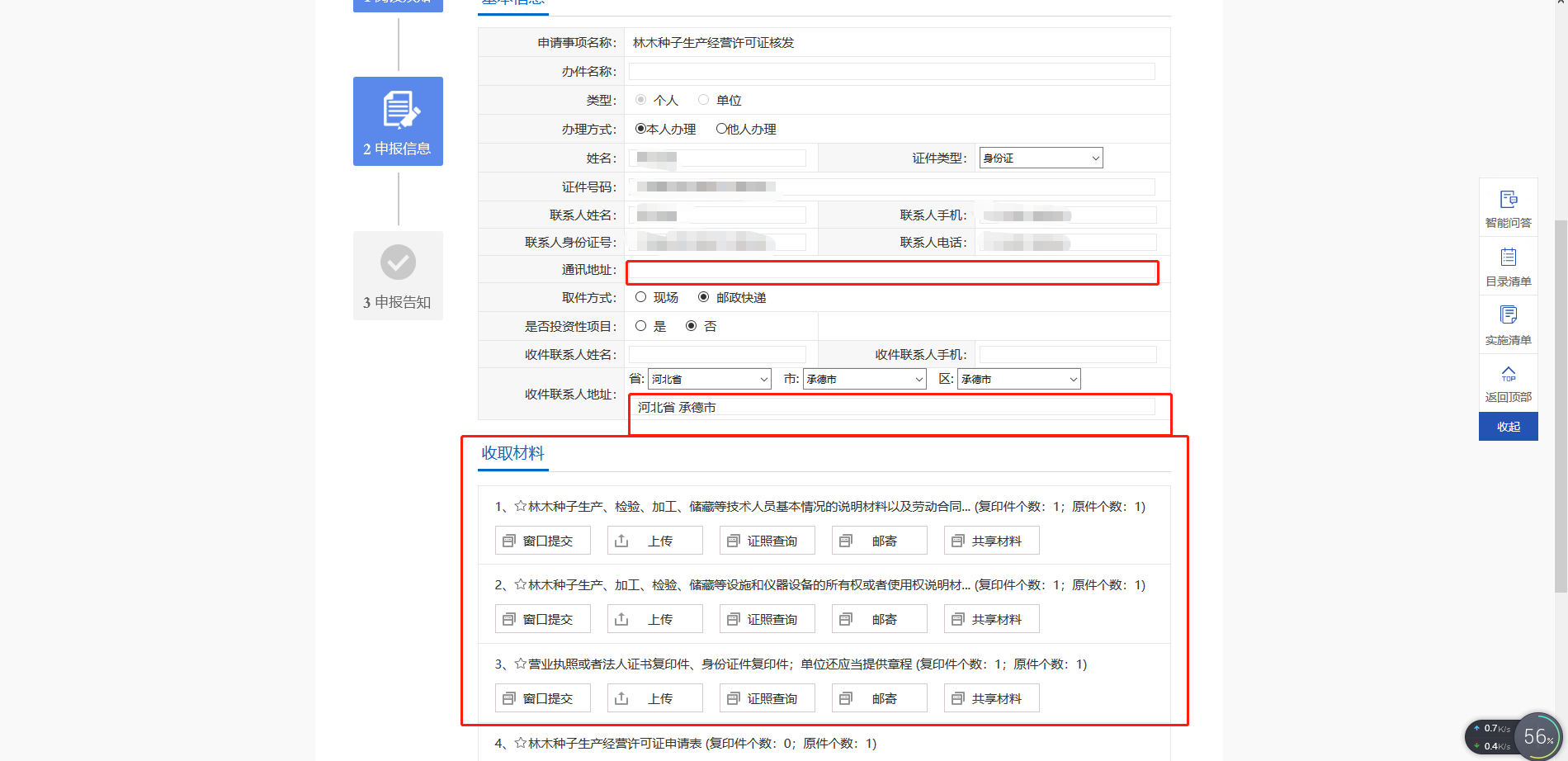Open the 目录清单 panel
This screenshot has width=1568, height=761.
[x=1508, y=265]
